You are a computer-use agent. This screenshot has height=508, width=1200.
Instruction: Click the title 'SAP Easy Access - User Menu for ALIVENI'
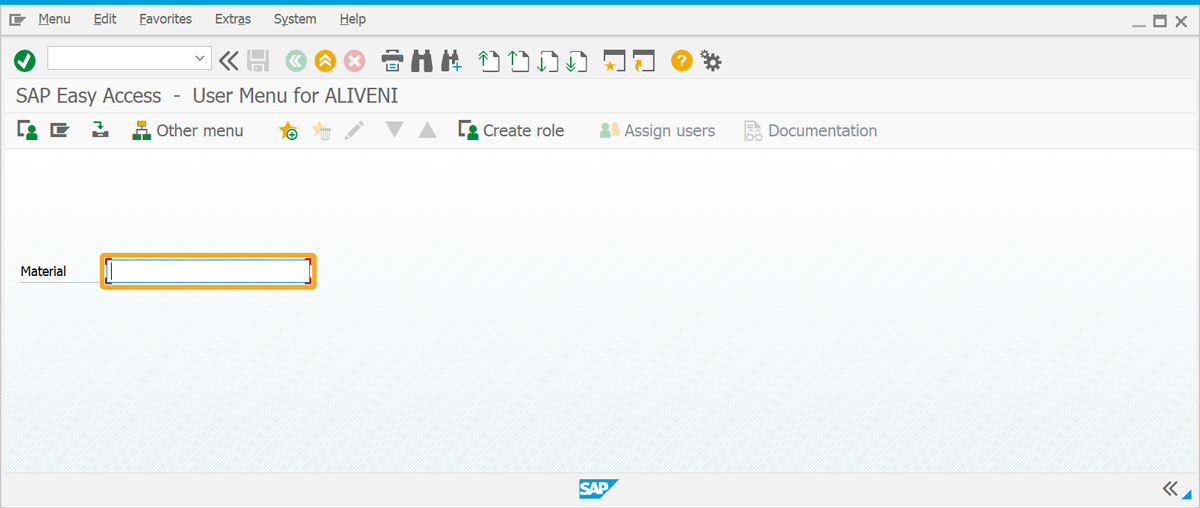[x=207, y=96]
